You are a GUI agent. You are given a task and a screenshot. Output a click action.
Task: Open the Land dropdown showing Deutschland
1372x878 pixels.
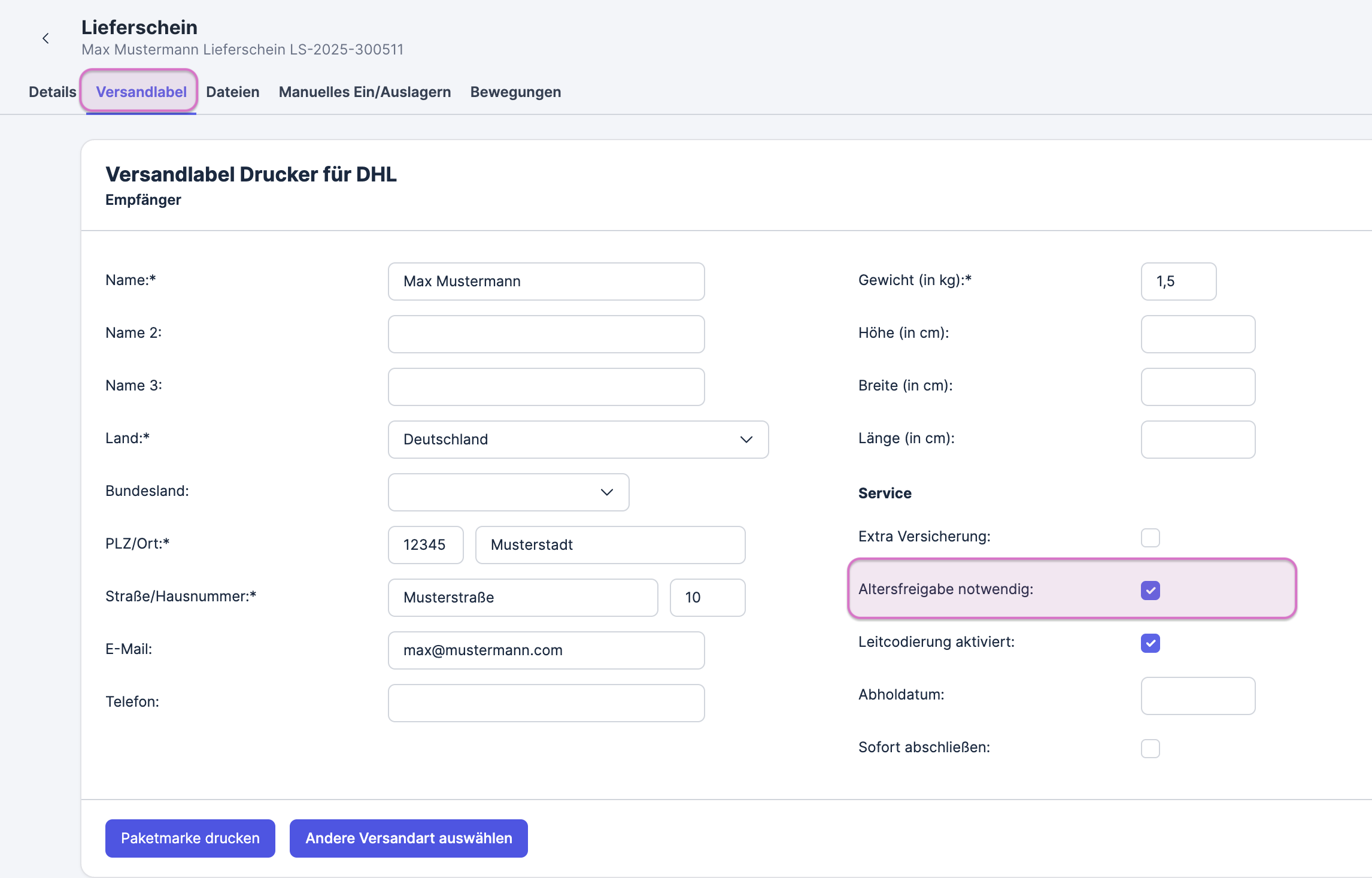tap(578, 439)
